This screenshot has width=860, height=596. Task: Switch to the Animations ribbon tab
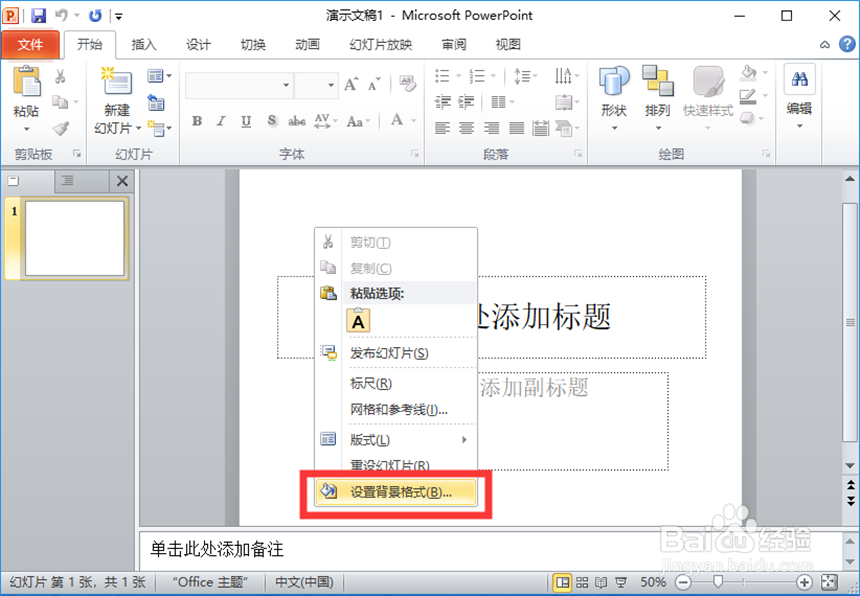coord(307,44)
